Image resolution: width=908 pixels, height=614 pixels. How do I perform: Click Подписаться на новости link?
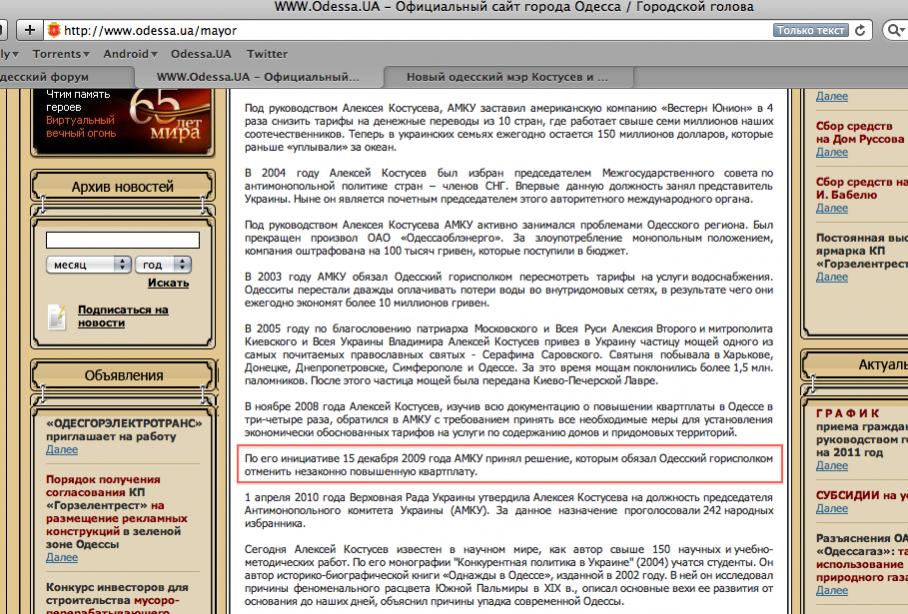(123, 316)
